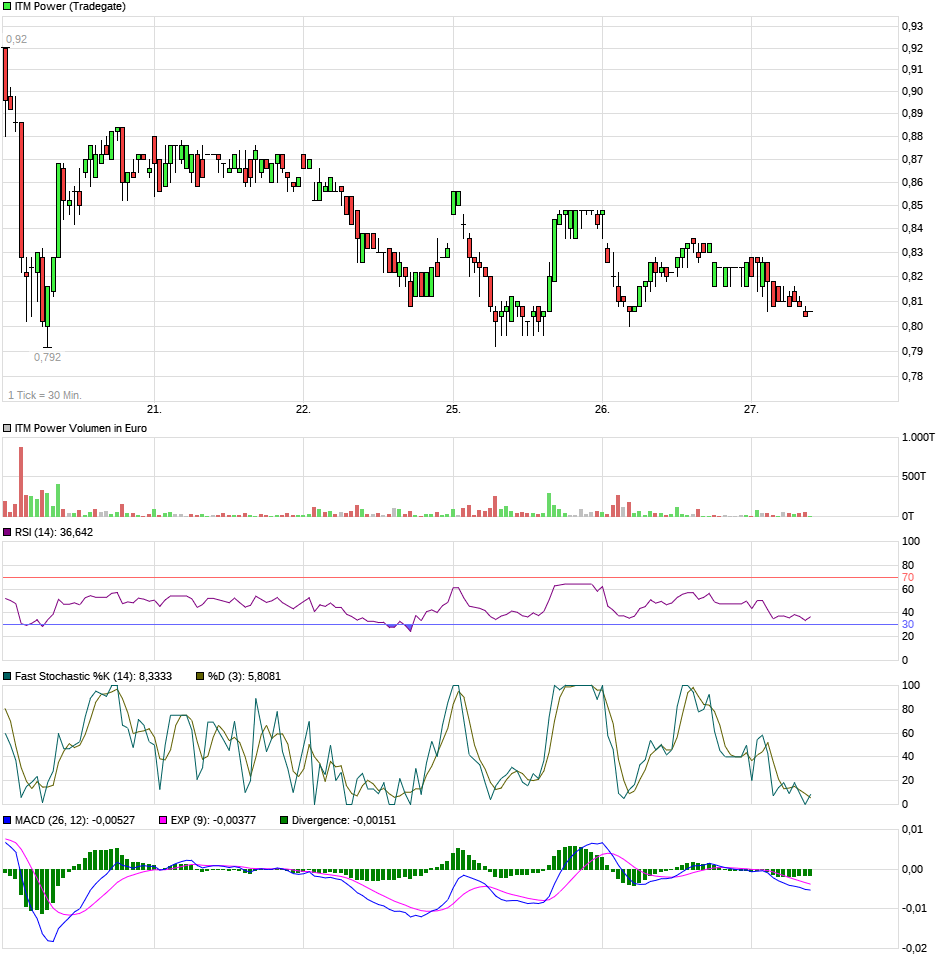The height and width of the screenshot is (958, 940).
Task: Click the red 70 level line in RSI panel
Action: coord(450,578)
